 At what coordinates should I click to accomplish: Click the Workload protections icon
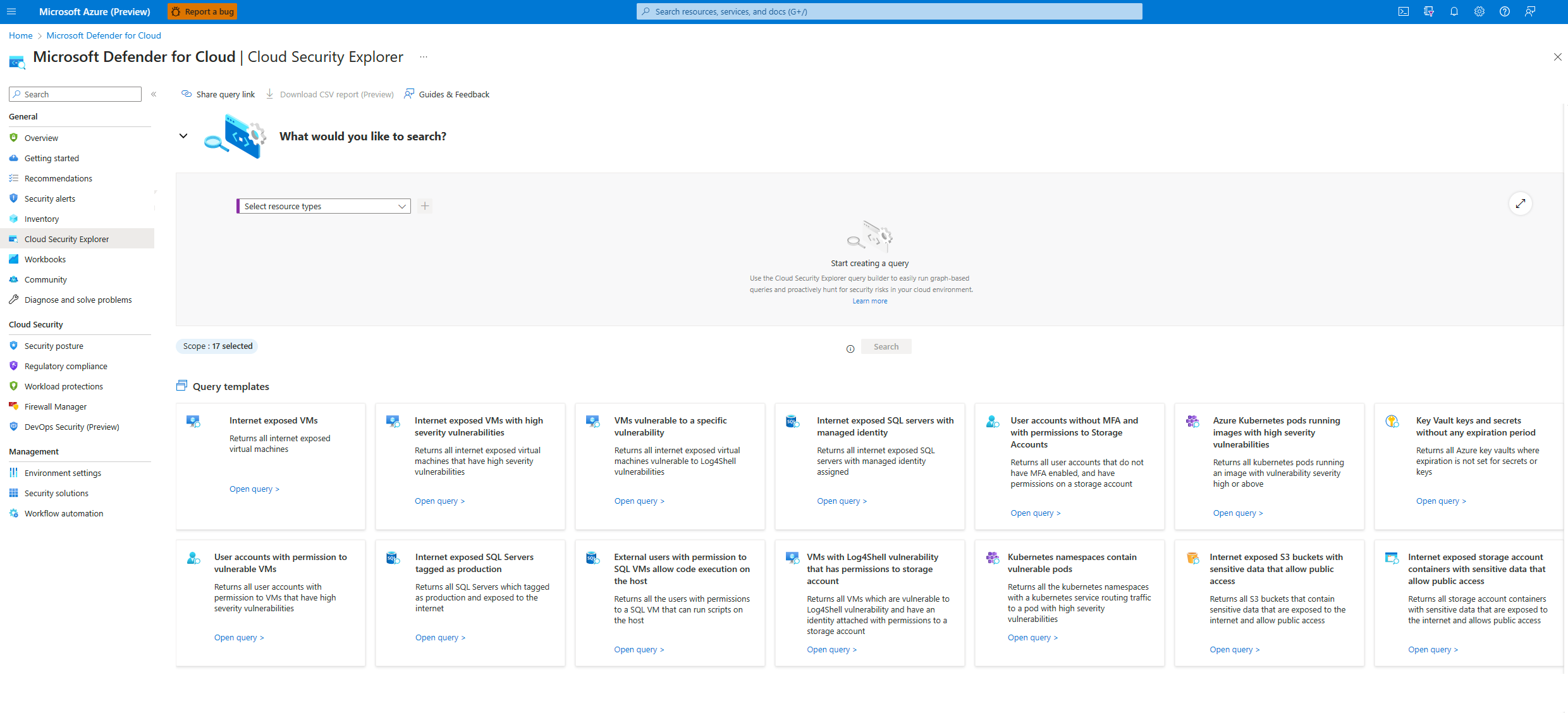click(14, 386)
